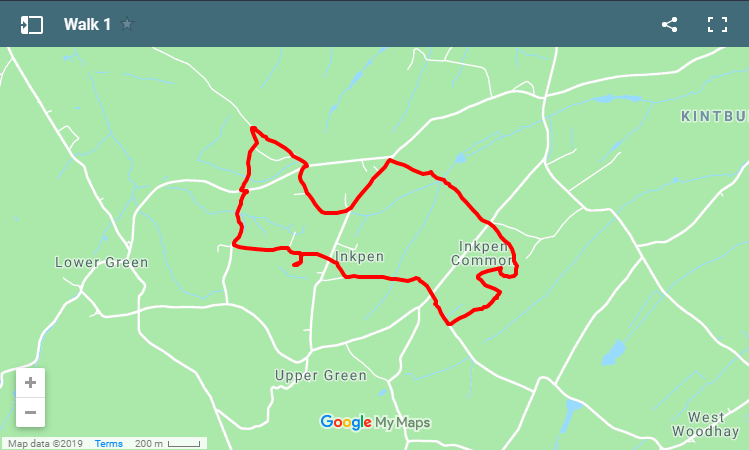This screenshot has height=450, width=749.
Task: Open the Terms link
Action: [108, 443]
